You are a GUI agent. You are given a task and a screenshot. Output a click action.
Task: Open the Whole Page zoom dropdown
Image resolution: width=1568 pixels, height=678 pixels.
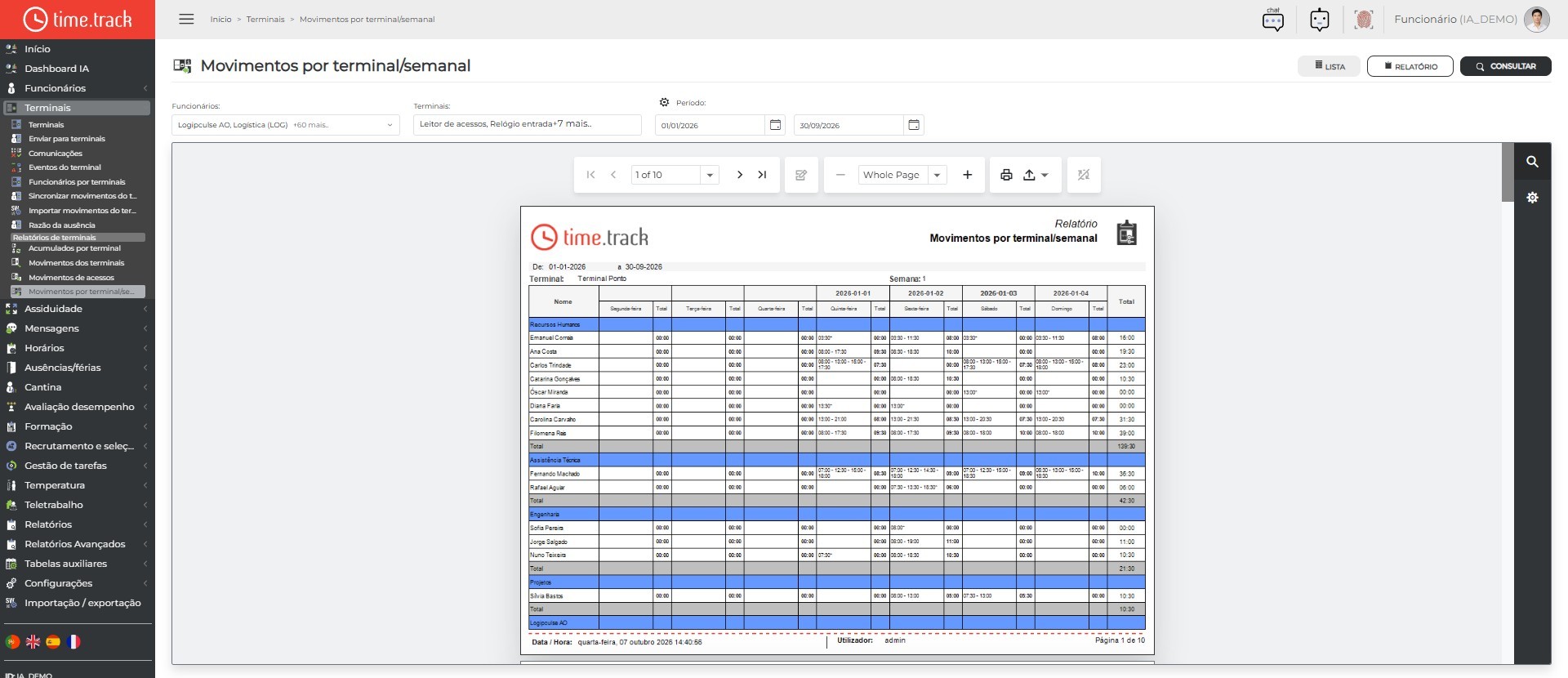coord(937,175)
